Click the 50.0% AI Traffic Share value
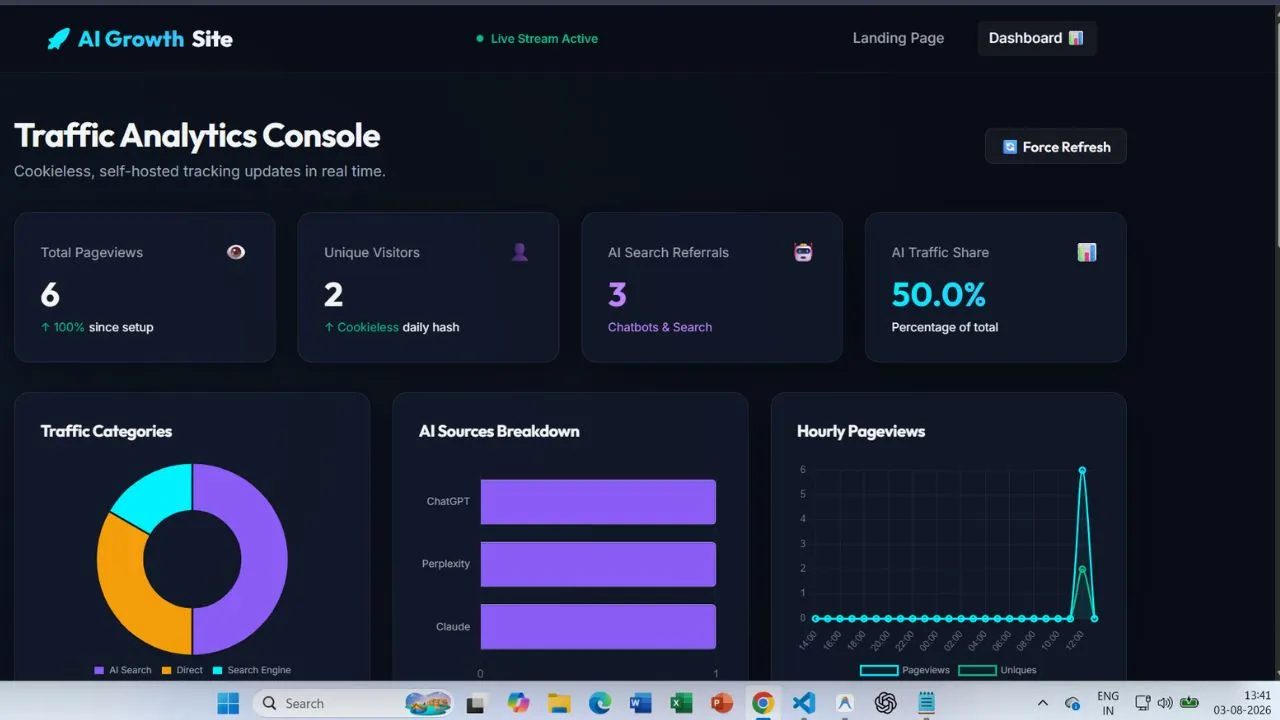 (x=939, y=294)
